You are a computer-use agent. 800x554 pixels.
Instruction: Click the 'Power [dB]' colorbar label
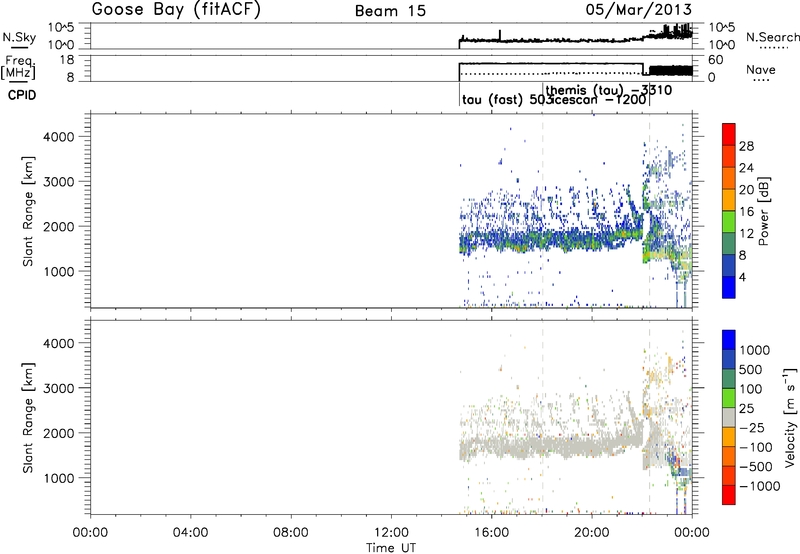(x=764, y=211)
